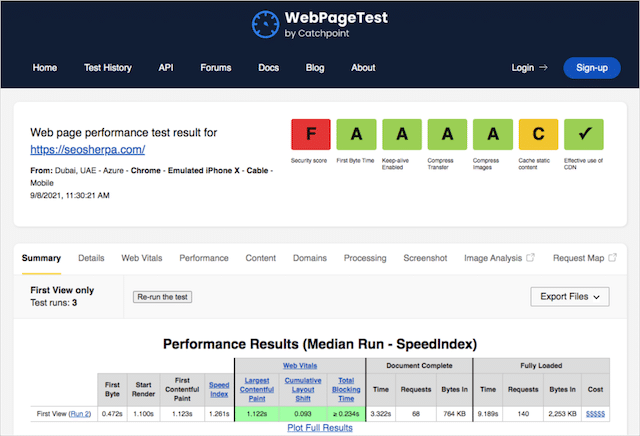Click the external link icon beside Image Analysis

[530, 258]
